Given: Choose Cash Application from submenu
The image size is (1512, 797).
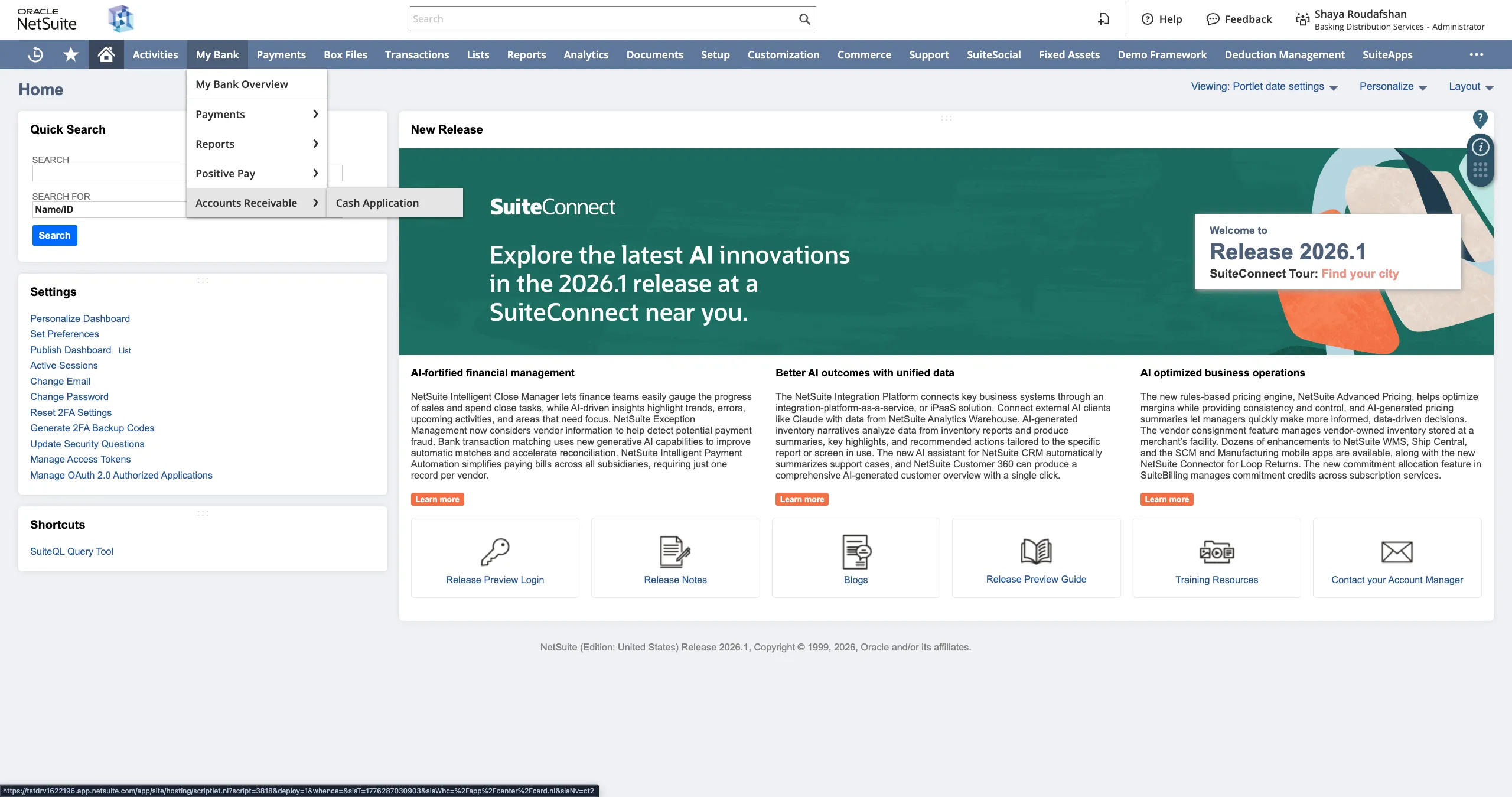Looking at the screenshot, I should (x=395, y=203).
